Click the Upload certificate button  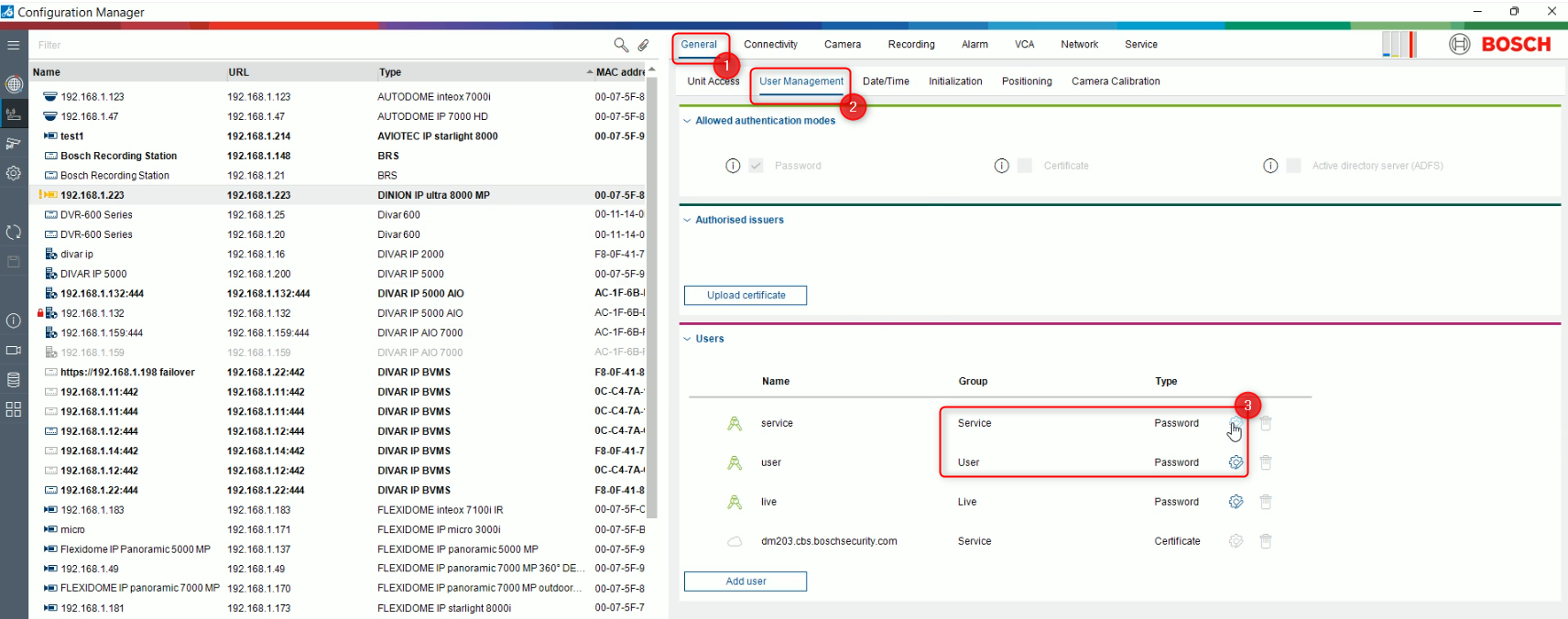pos(746,296)
